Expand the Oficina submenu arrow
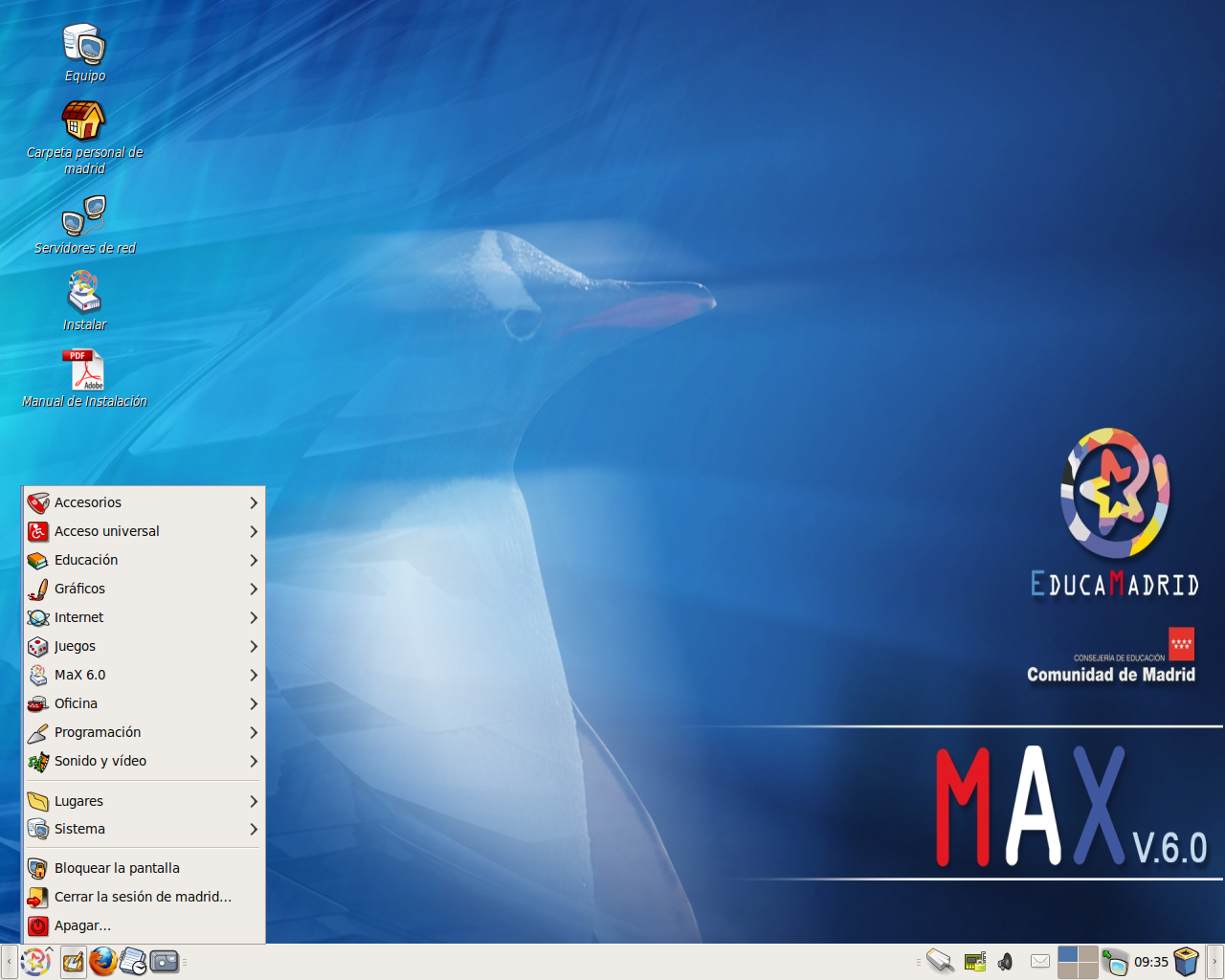The width and height of the screenshot is (1225, 980). click(254, 703)
